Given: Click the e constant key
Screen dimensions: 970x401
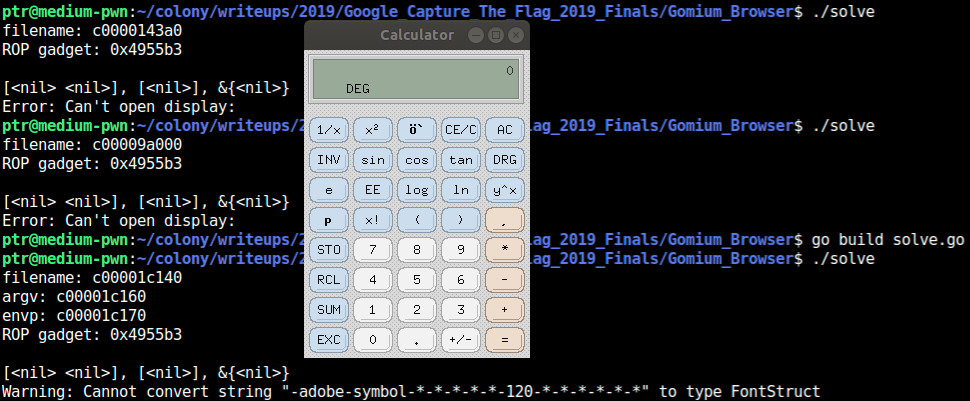Looking at the screenshot, I should 328,190.
